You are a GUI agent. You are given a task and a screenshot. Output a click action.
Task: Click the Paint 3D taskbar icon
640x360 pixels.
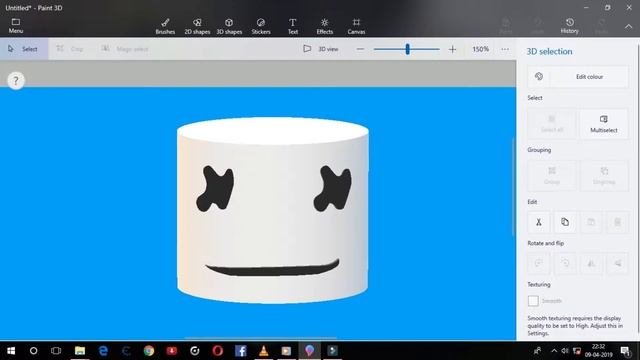pos(309,351)
